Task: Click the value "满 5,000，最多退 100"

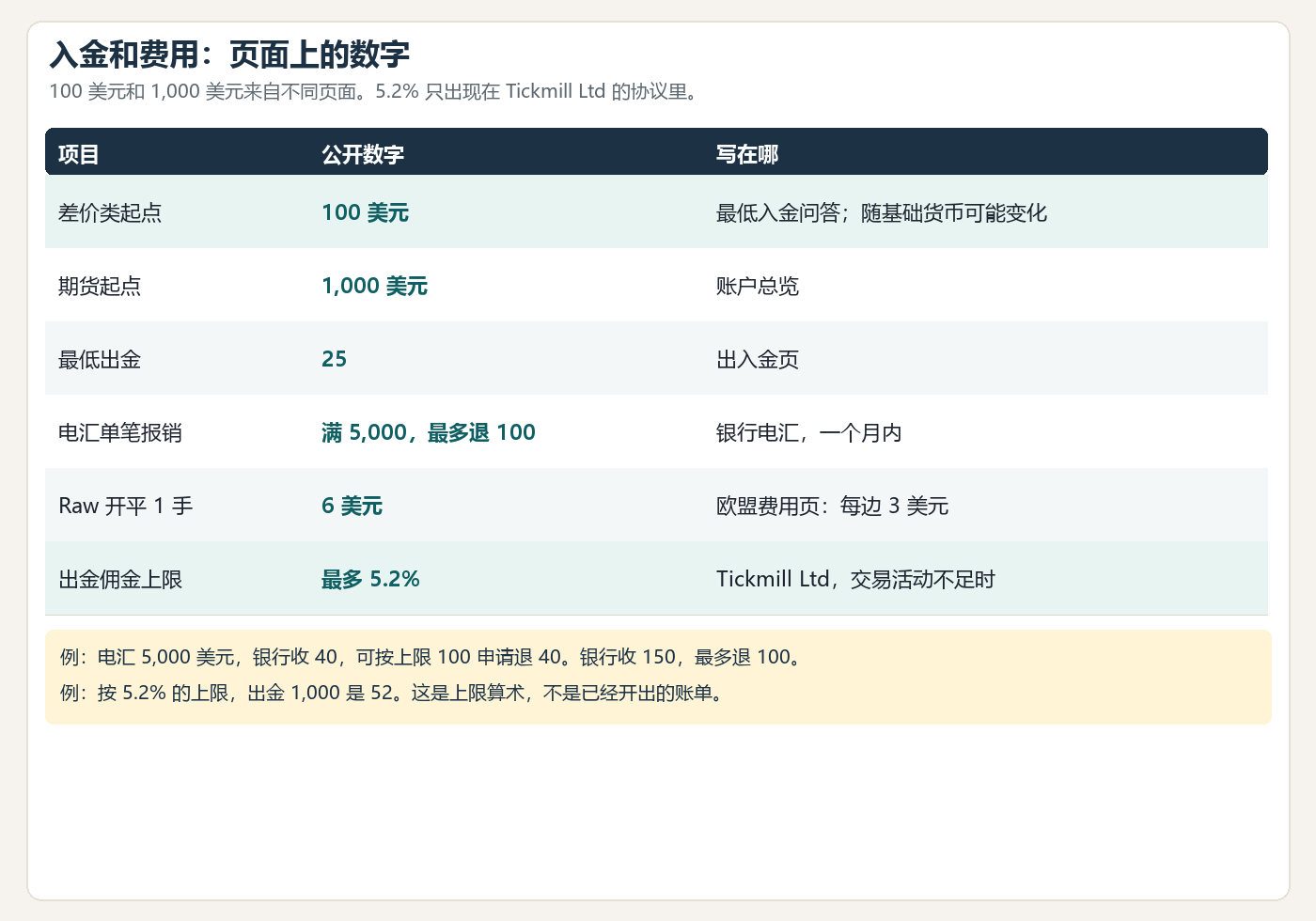Action: point(429,432)
